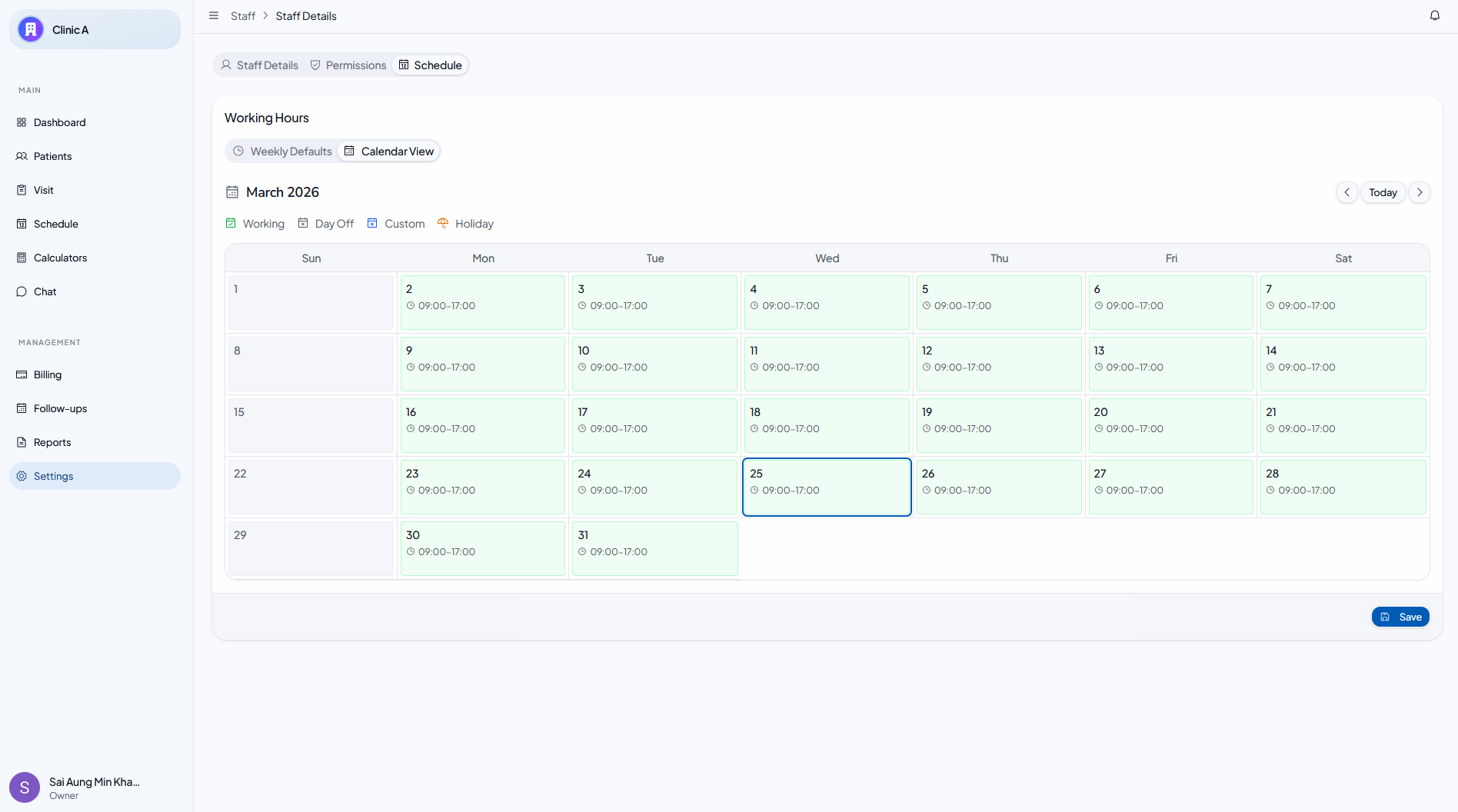Open the Clinic A selector
Screen dimensions: 1458x812
[95, 30]
